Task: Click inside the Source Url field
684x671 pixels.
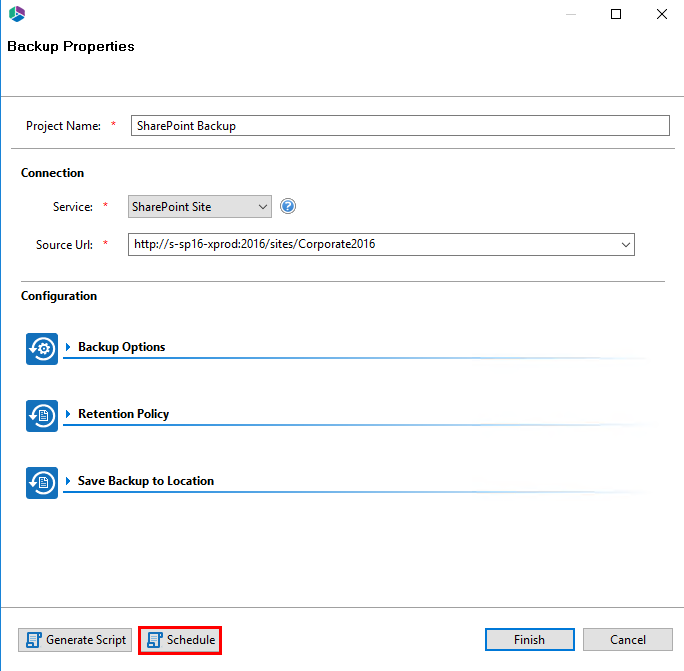Action: 370,244
